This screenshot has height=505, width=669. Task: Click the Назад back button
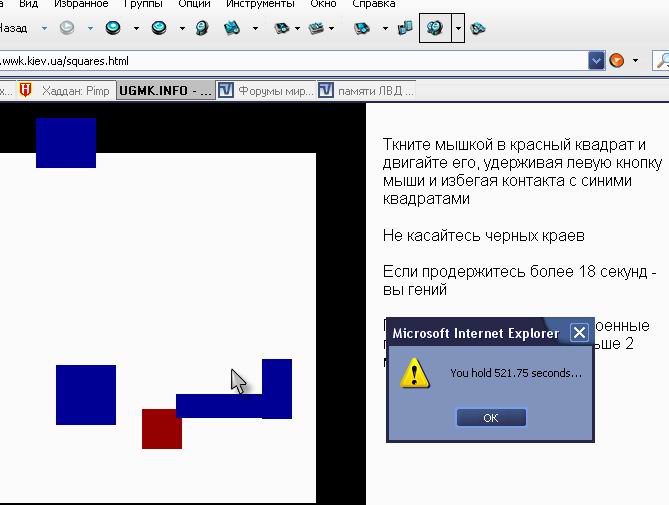coord(14,28)
